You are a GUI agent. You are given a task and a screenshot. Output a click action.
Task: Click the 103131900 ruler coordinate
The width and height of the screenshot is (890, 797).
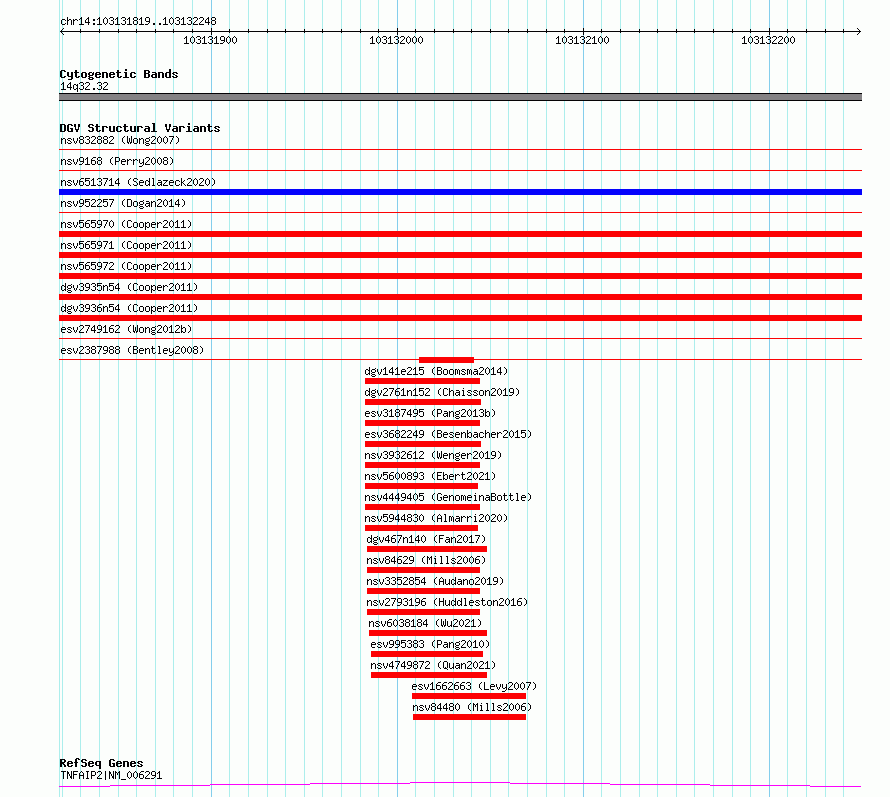210,40
